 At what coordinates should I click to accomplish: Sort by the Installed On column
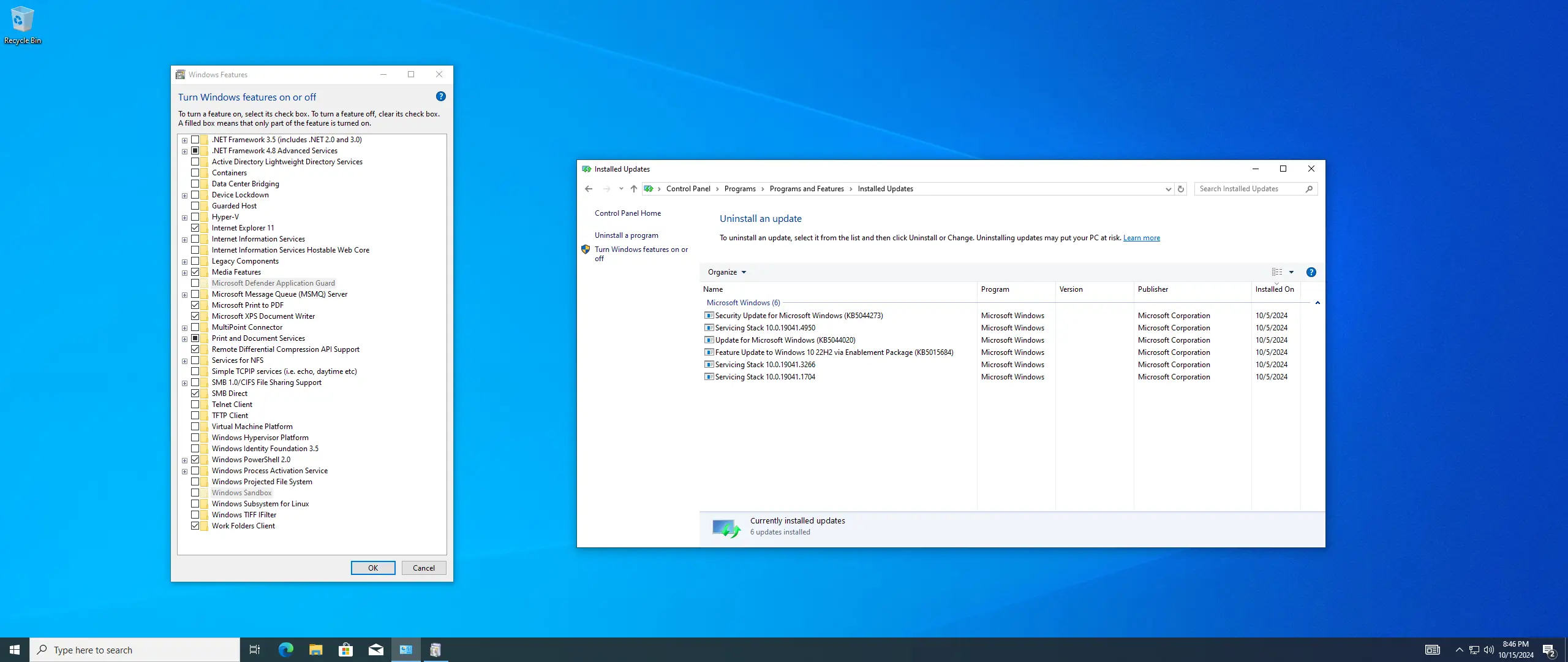[x=1274, y=289]
